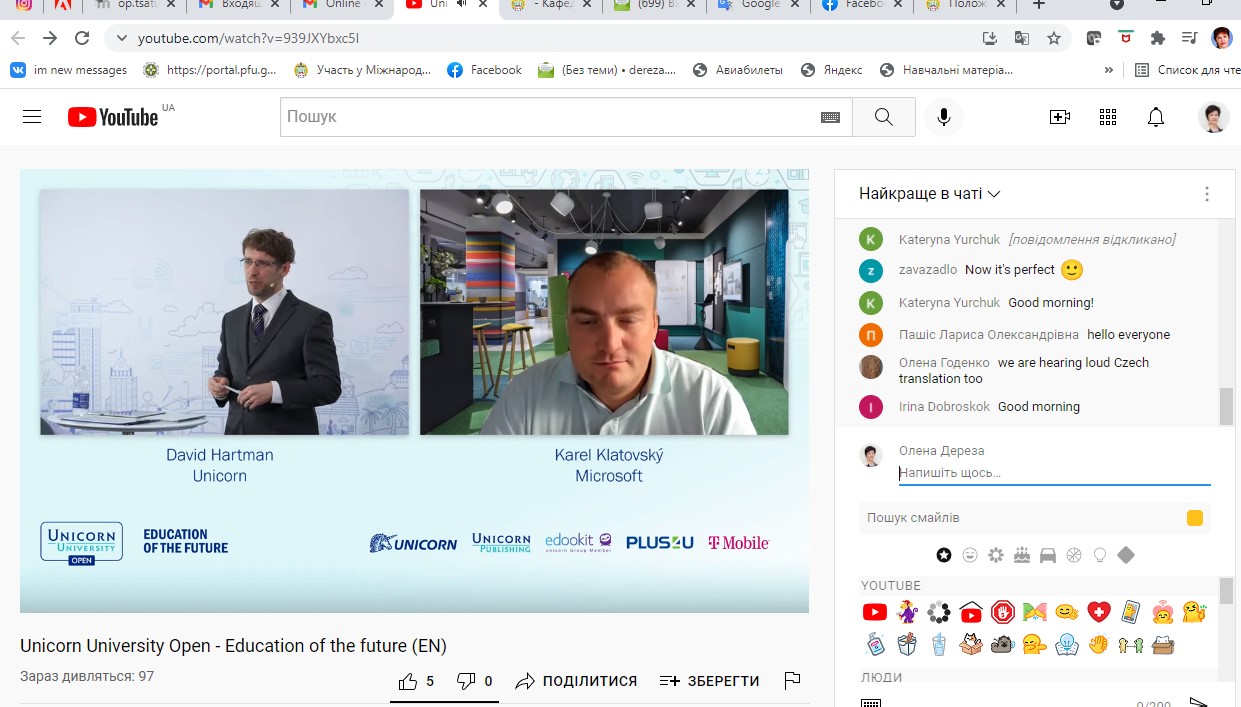
Task: Open a new browser tab
Action: (1039, 5)
